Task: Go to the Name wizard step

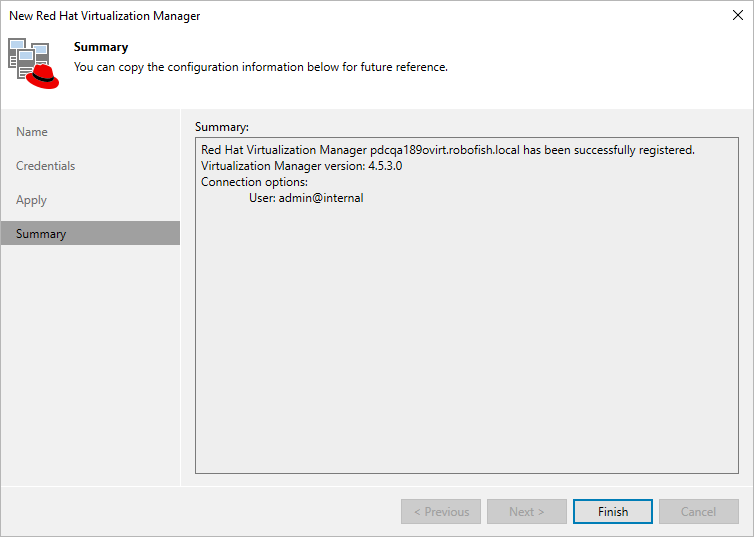Action: [x=32, y=132]
